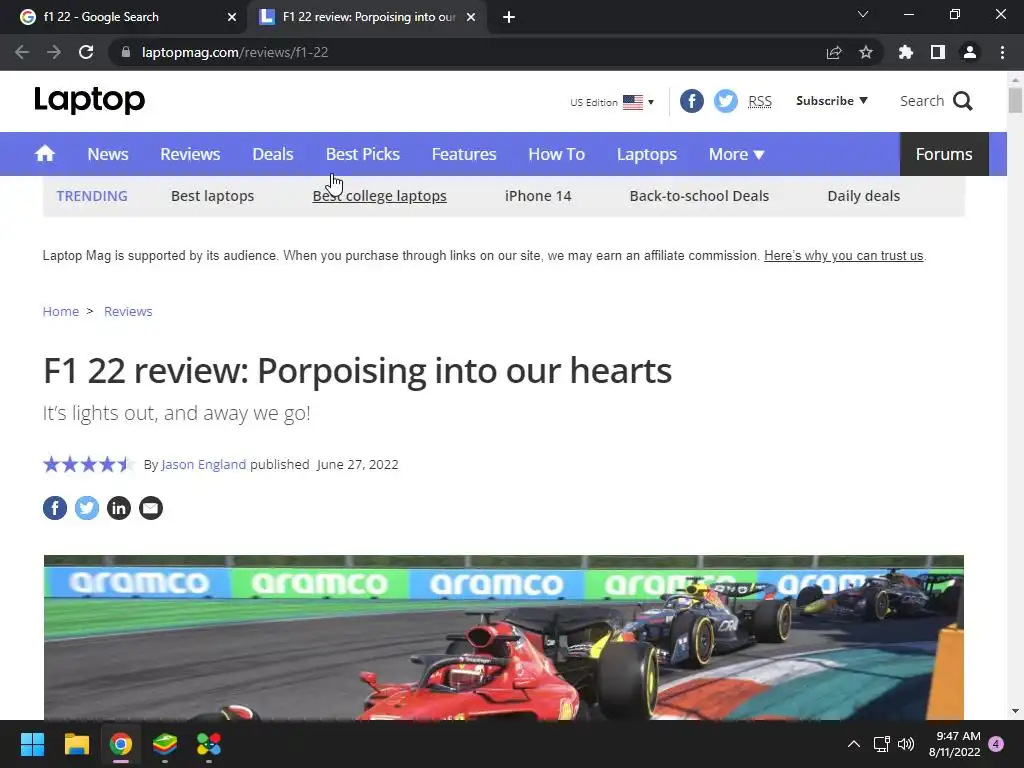
Task: Open the Deals nav item
Action: [x=272, y=154]
